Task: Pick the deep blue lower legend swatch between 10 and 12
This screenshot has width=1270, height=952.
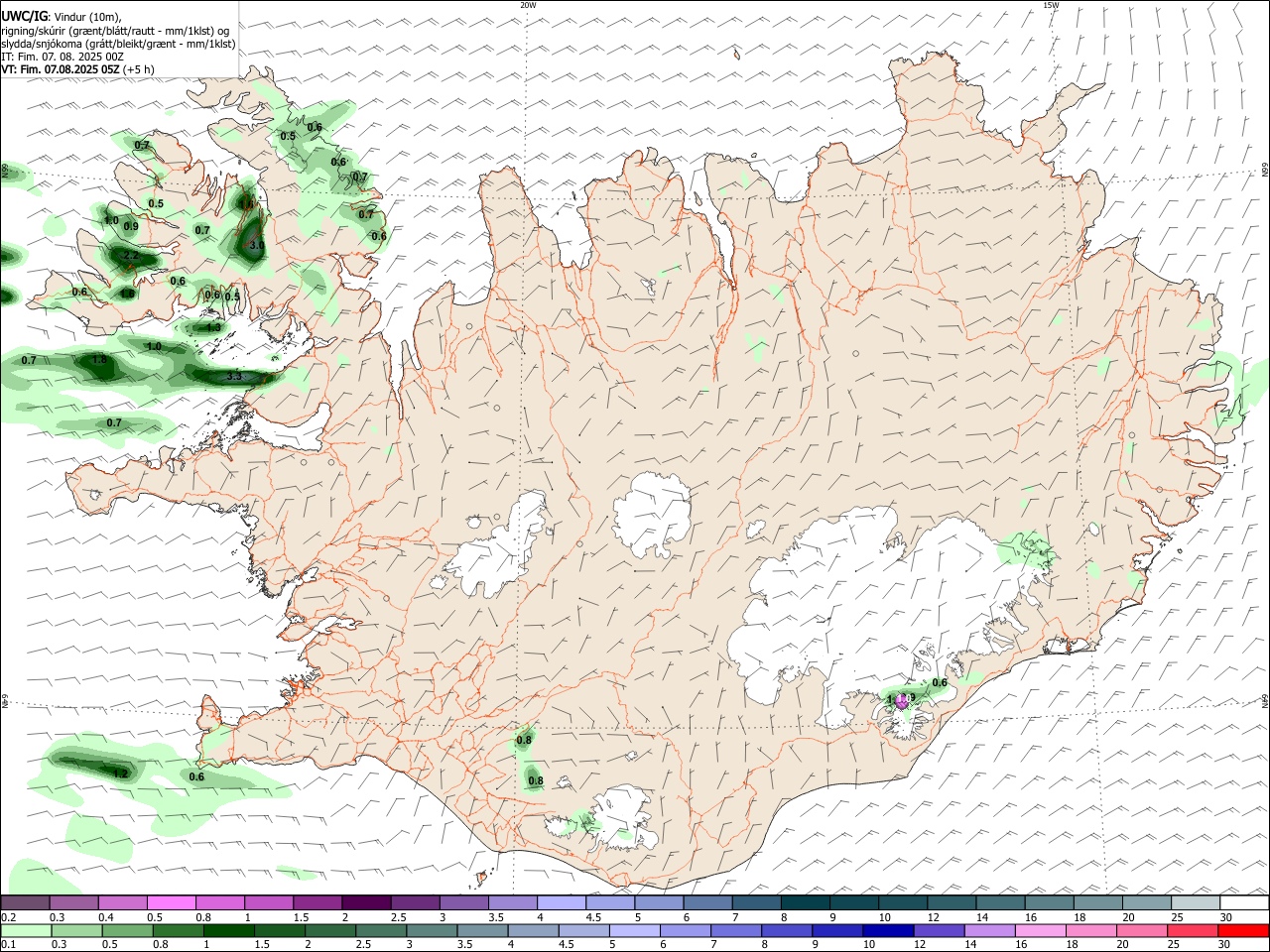Action: click(x=887, y=930)
